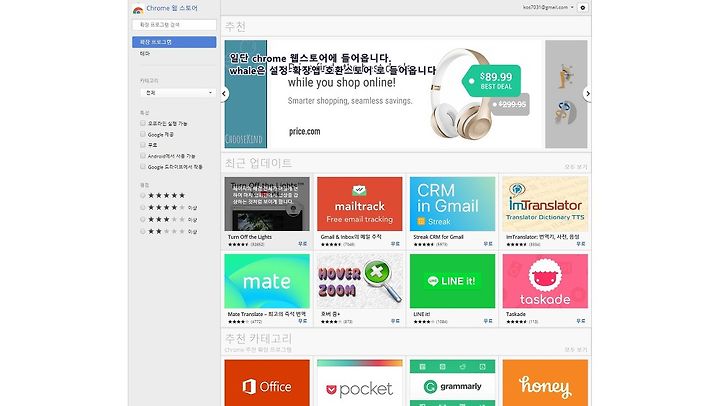This screenshot has width=720, height=406.
Task: Select the three stars and up filter
Action: 143,219
